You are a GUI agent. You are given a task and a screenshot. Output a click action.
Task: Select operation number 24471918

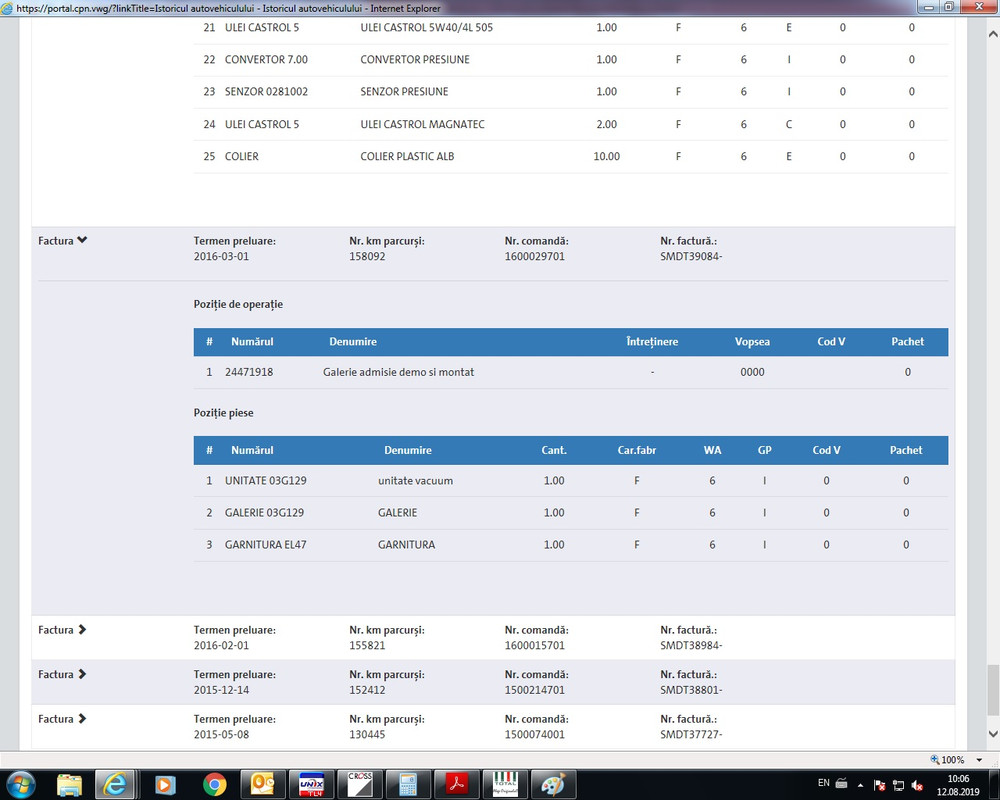coord(249,372)
